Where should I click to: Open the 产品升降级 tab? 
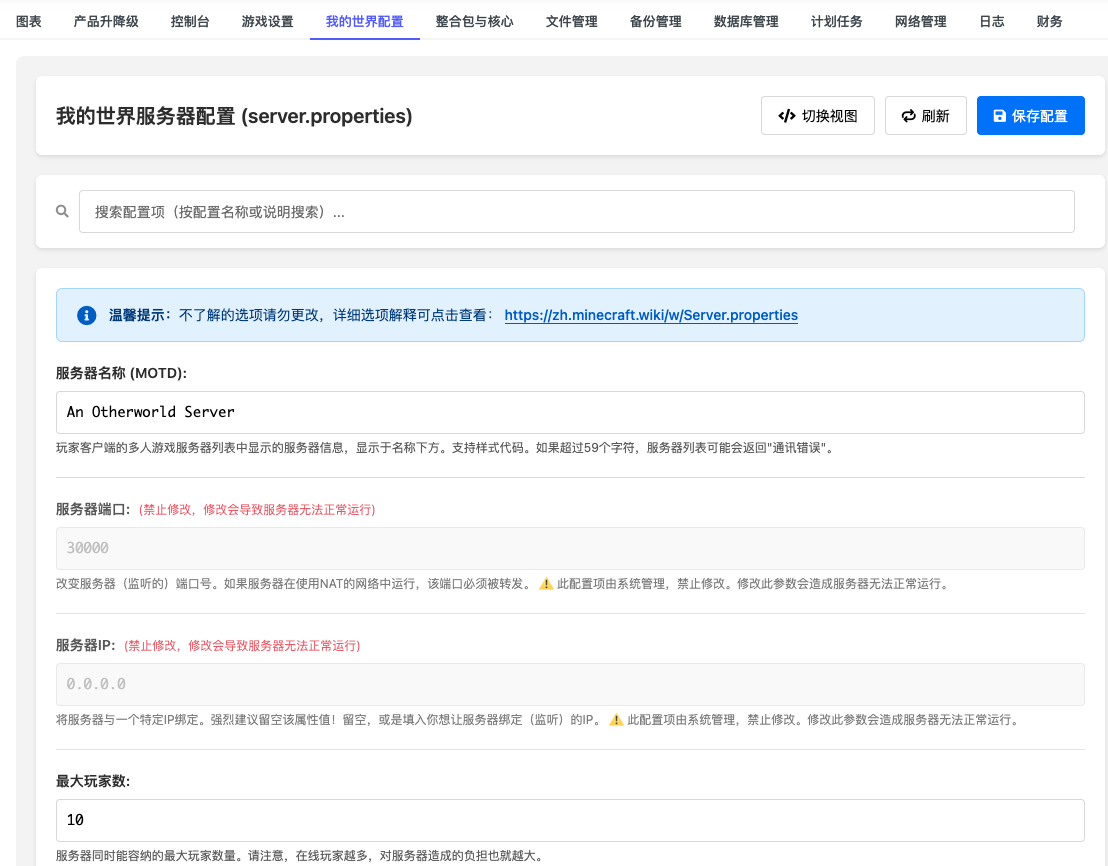tap(106, 21)
